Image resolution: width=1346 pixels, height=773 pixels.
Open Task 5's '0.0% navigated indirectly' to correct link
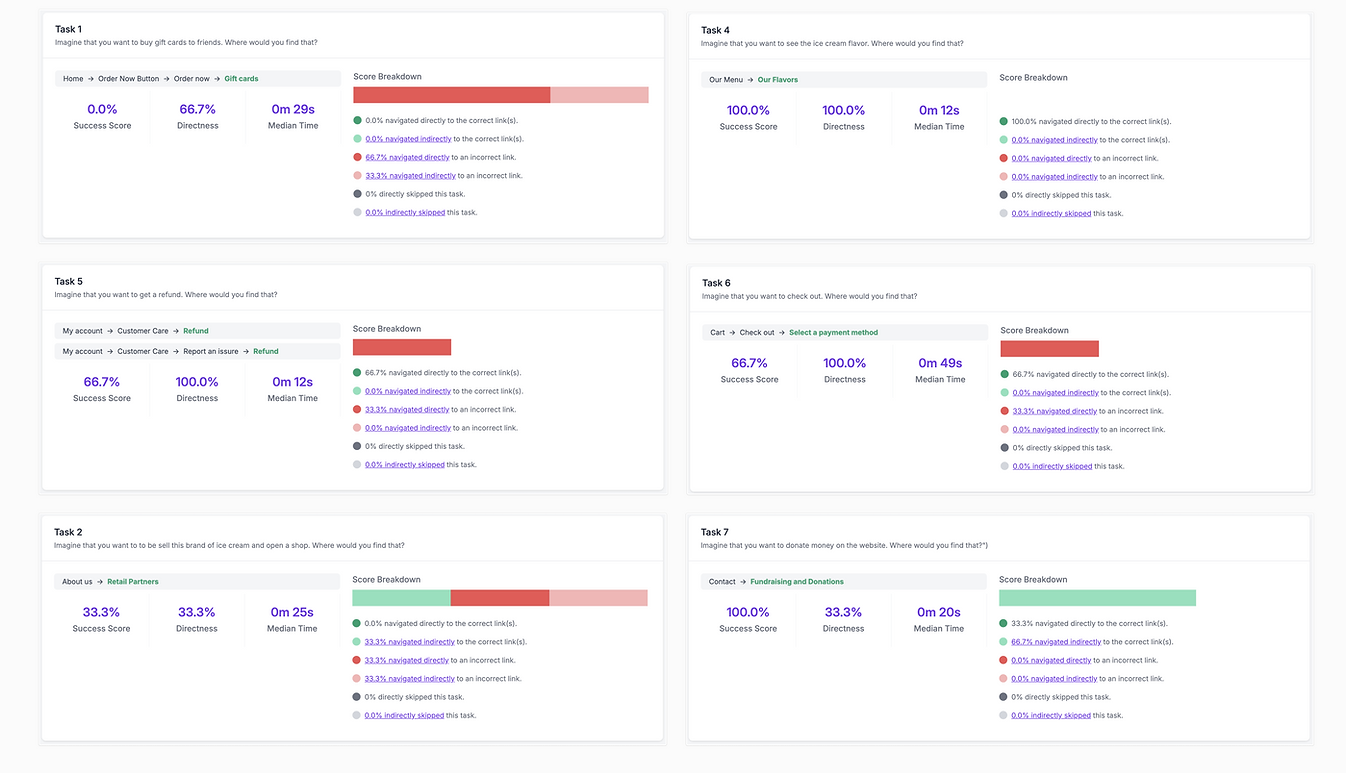[408, 391]
